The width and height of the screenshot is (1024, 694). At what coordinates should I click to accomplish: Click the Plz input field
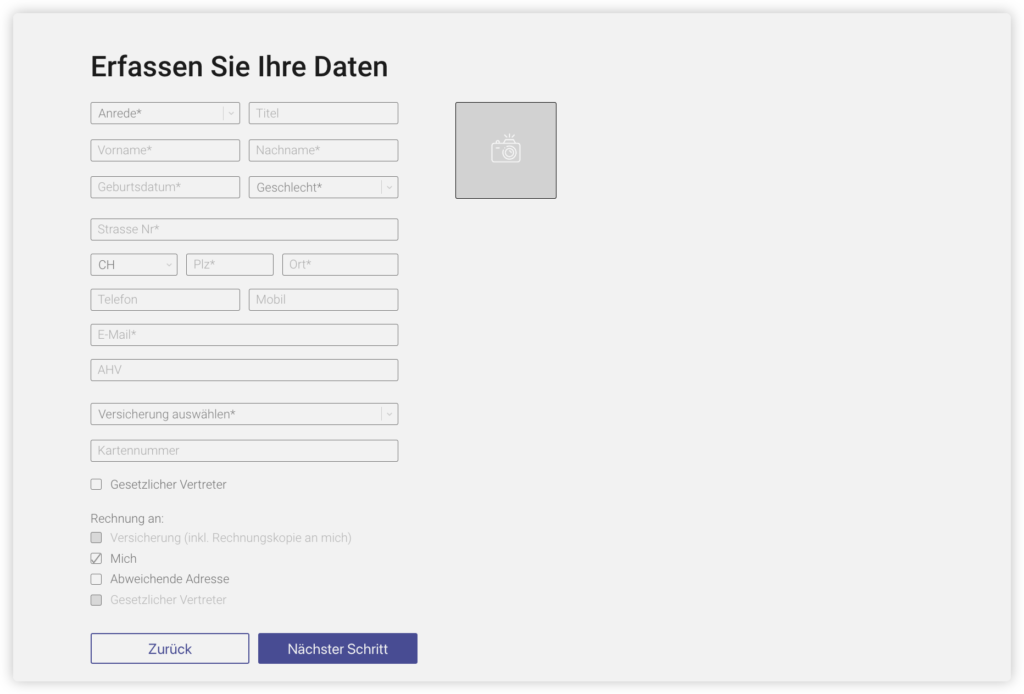click(x=229, y=265)
